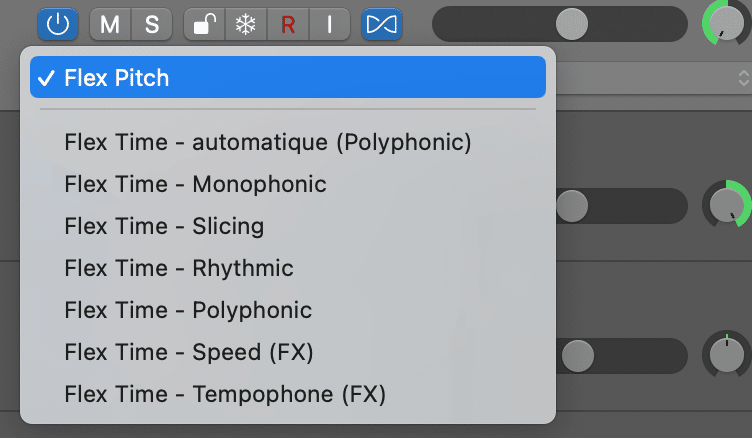Mute the track with the M button

[110, 24]
